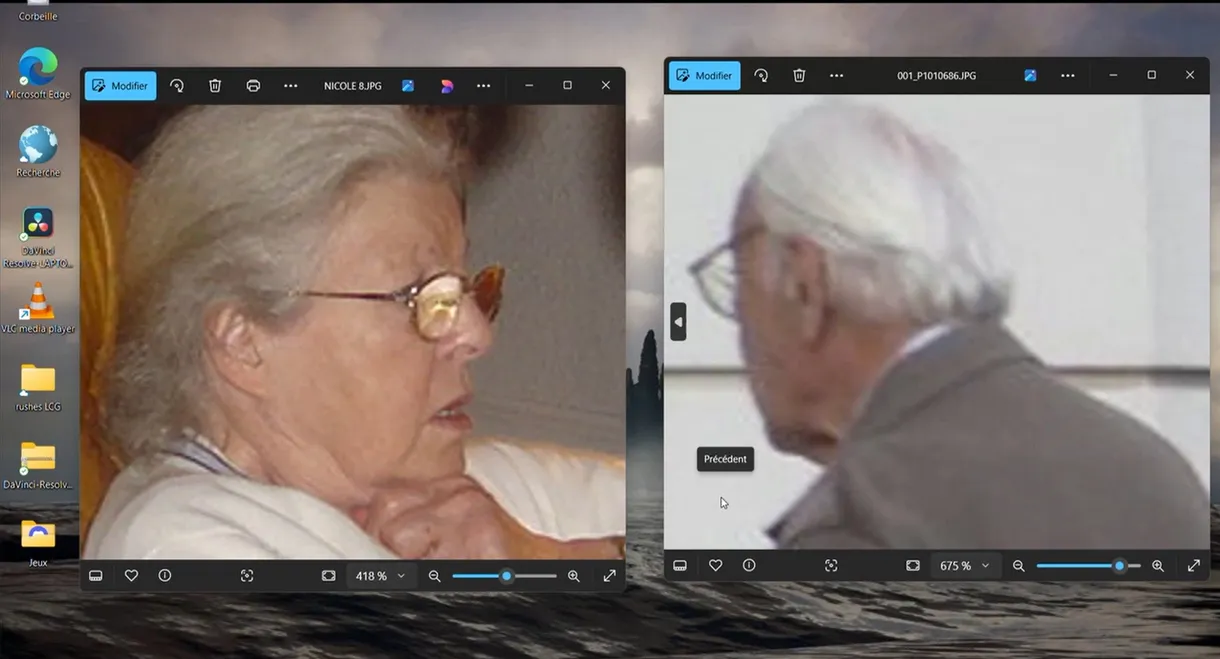This screenshot has width=1220, height=659.
Task: Click zoom out magnifier in 001_P1010686.JPG window
Action: coord(1018,566)
